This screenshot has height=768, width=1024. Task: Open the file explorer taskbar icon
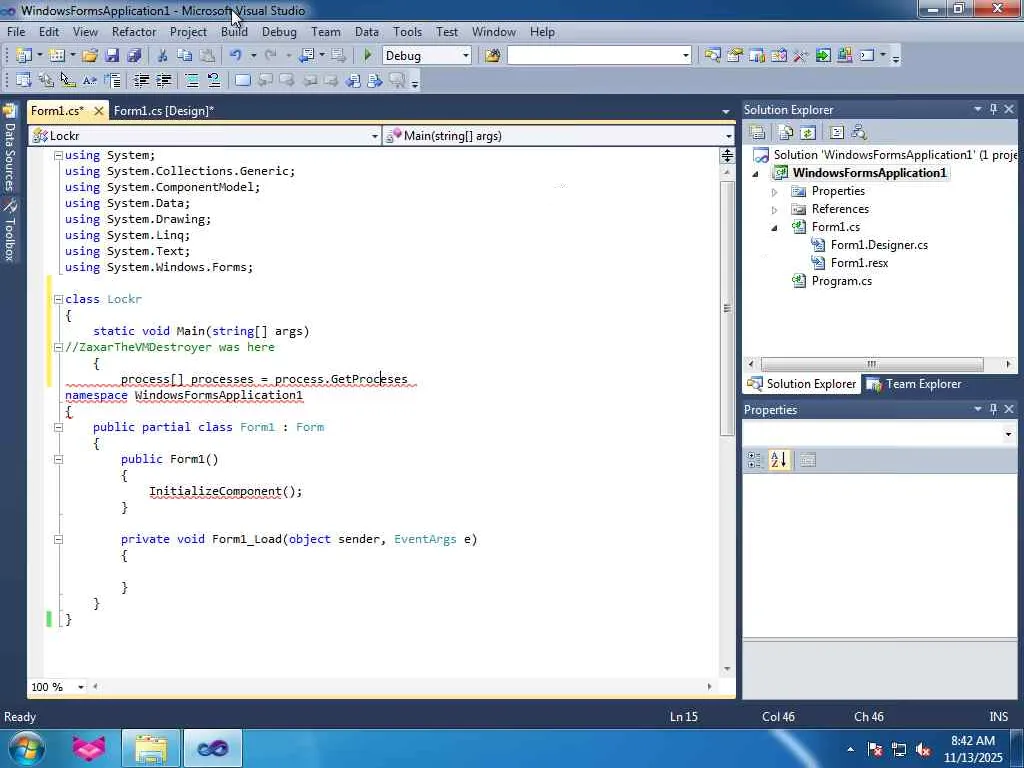151,748
